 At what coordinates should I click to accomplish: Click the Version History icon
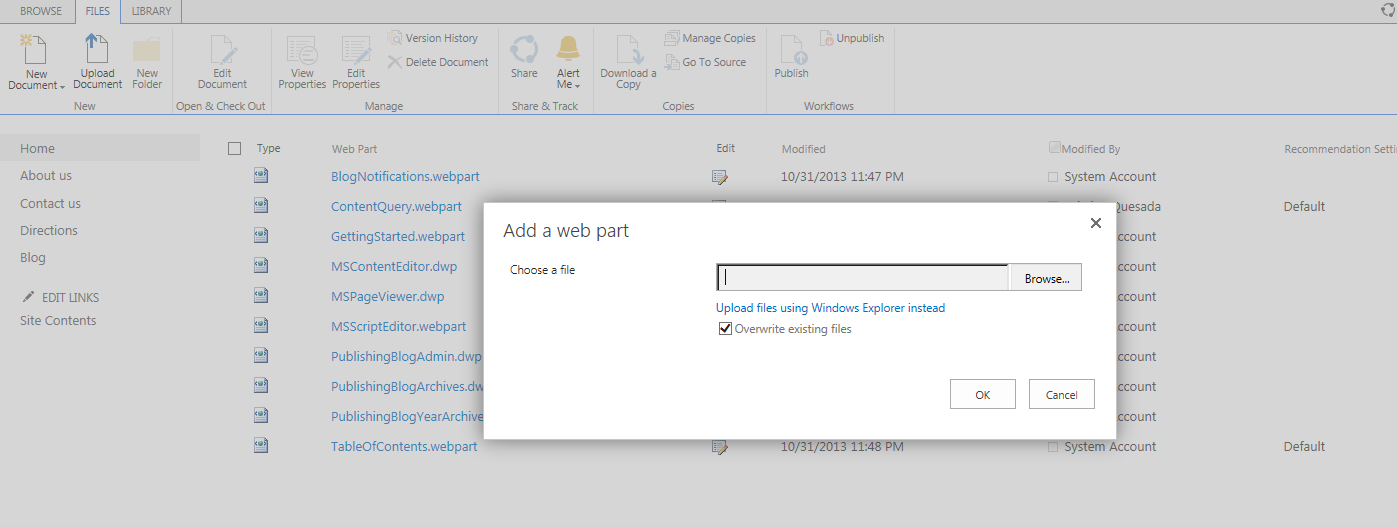(396, 38)
